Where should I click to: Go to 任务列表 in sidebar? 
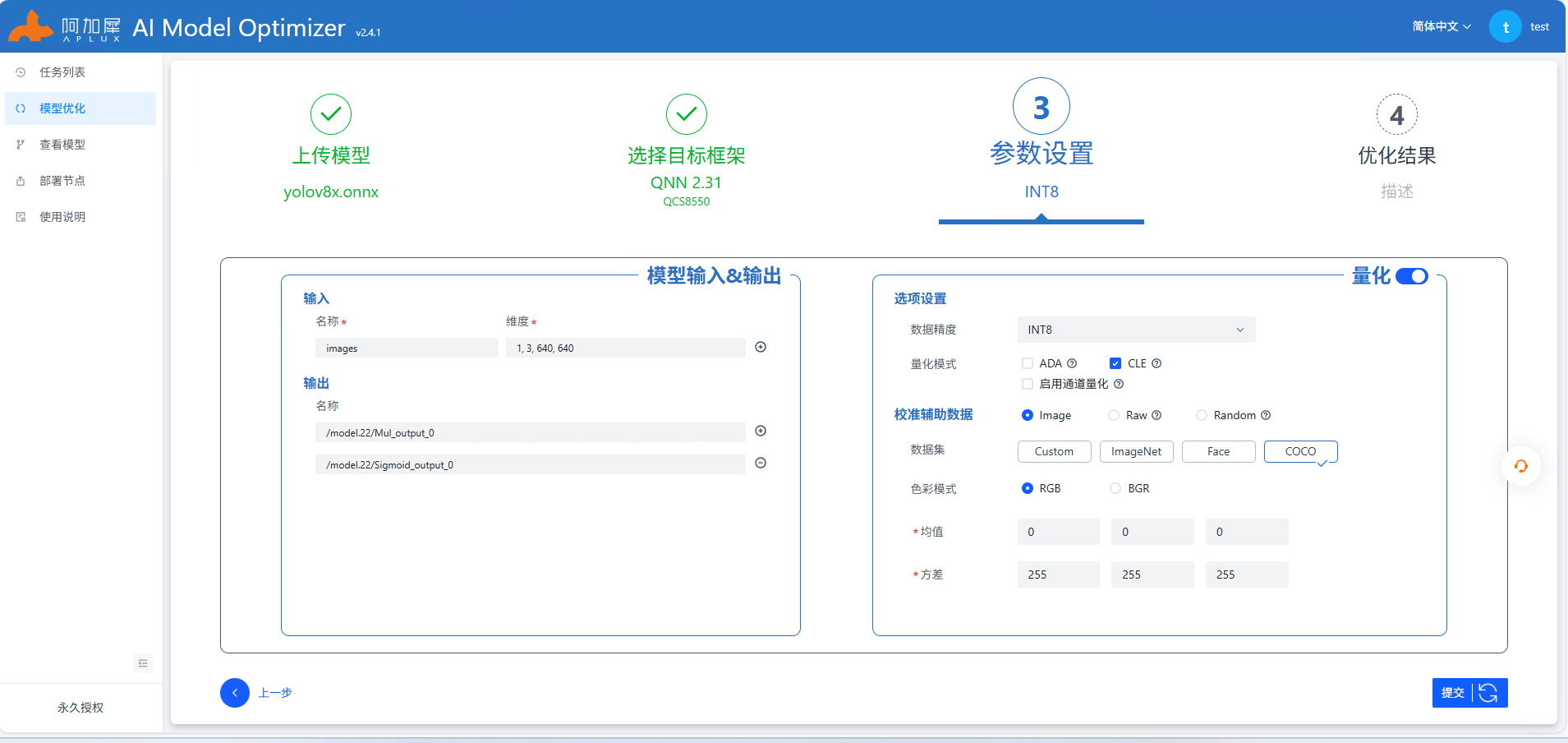80,72
